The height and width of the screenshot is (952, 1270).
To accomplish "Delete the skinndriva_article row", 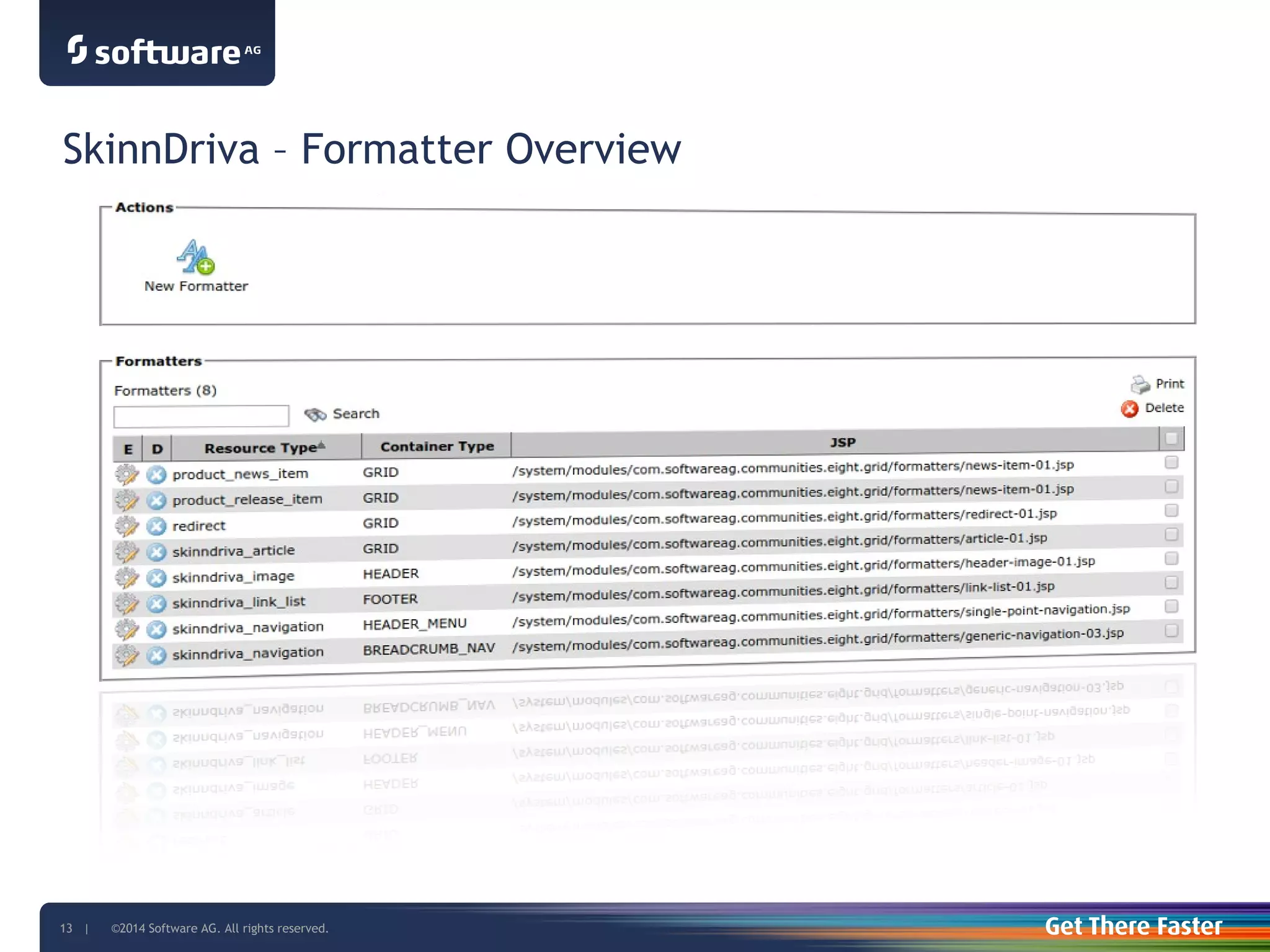I will pos(156,552).
